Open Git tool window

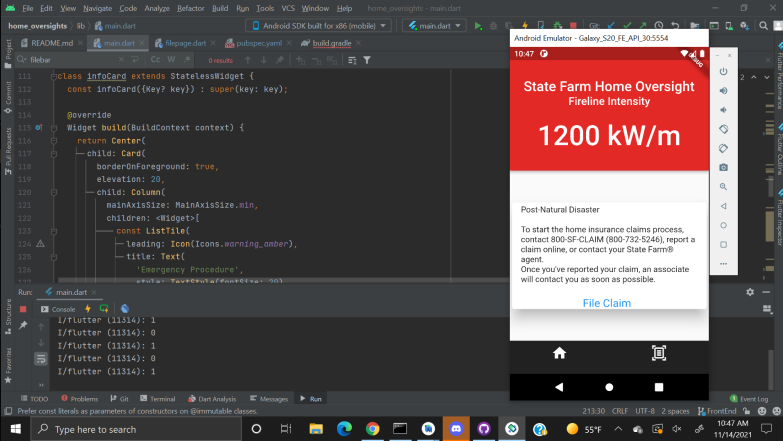119,399
